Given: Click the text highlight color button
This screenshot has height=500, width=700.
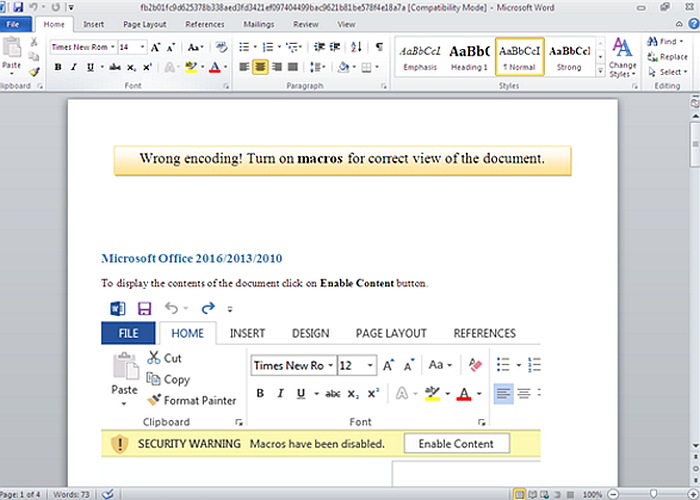Looking at the screenshot, I should click(x=191, y=67).
